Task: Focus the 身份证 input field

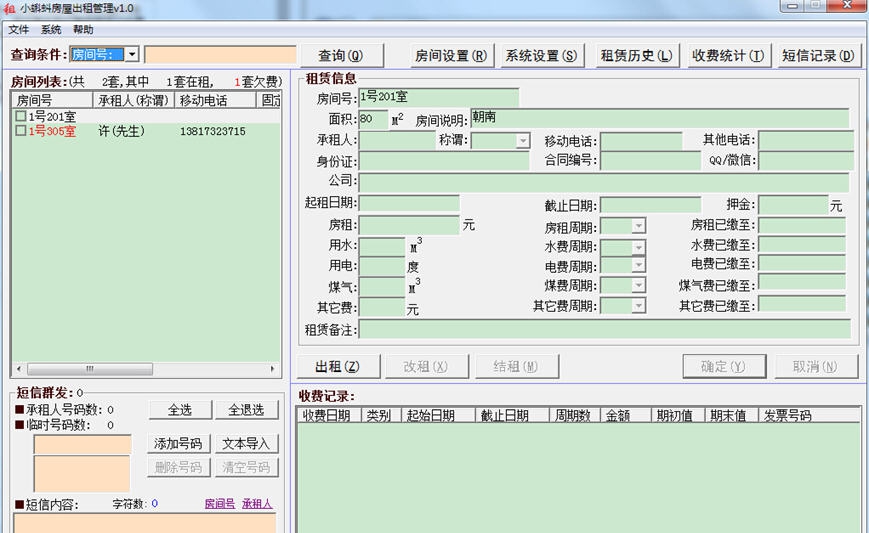Action: point(443,161)
